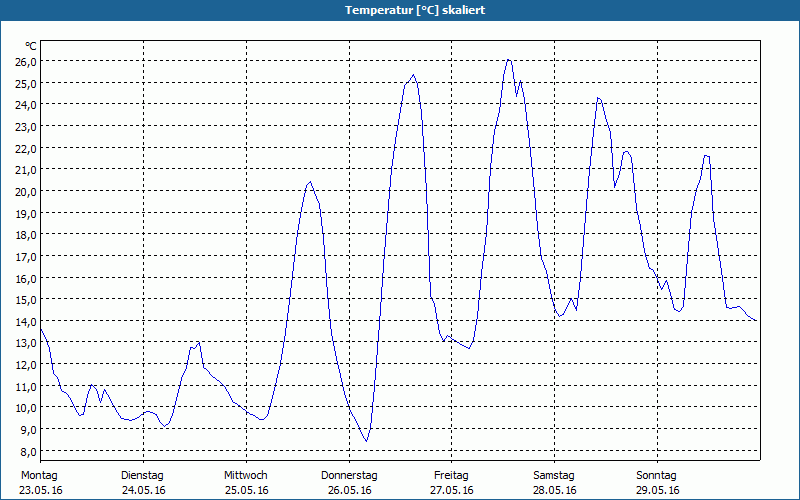Screen dimensions: 800x500
Task: Select the Freitag 27.05.16 axis label
Action: tap(452, 483)
